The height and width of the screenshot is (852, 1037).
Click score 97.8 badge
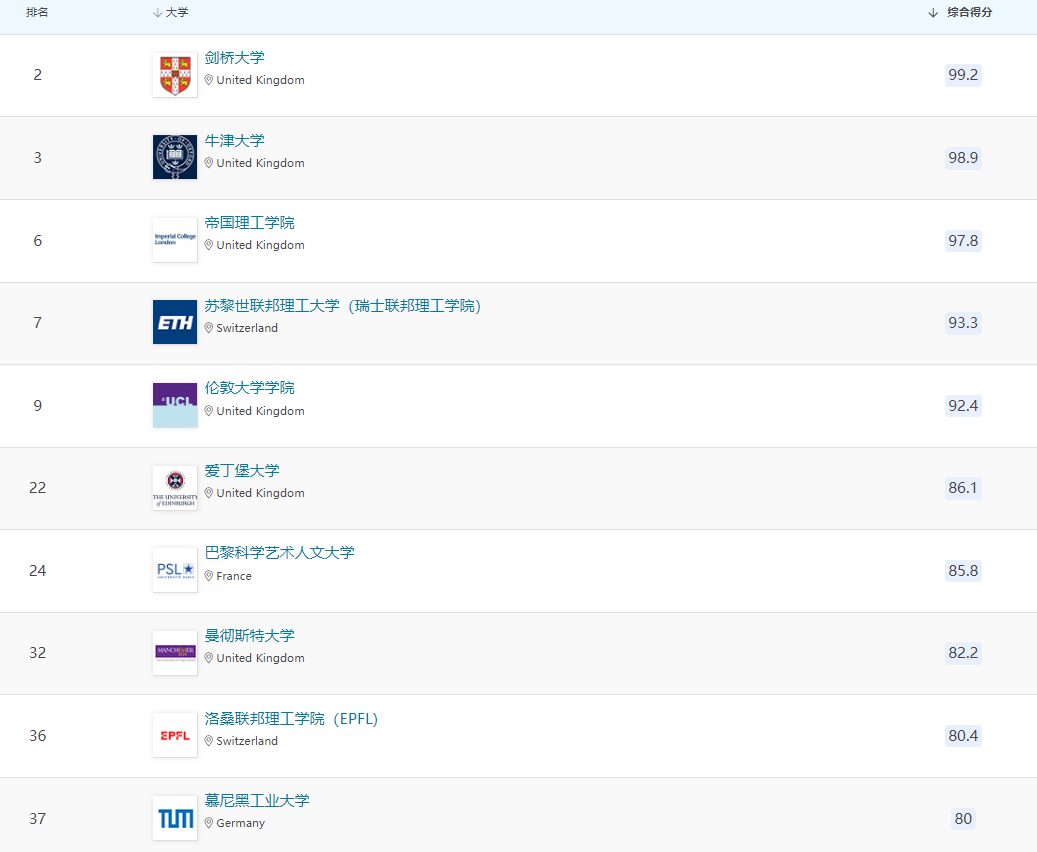click(x=963, y=240)
